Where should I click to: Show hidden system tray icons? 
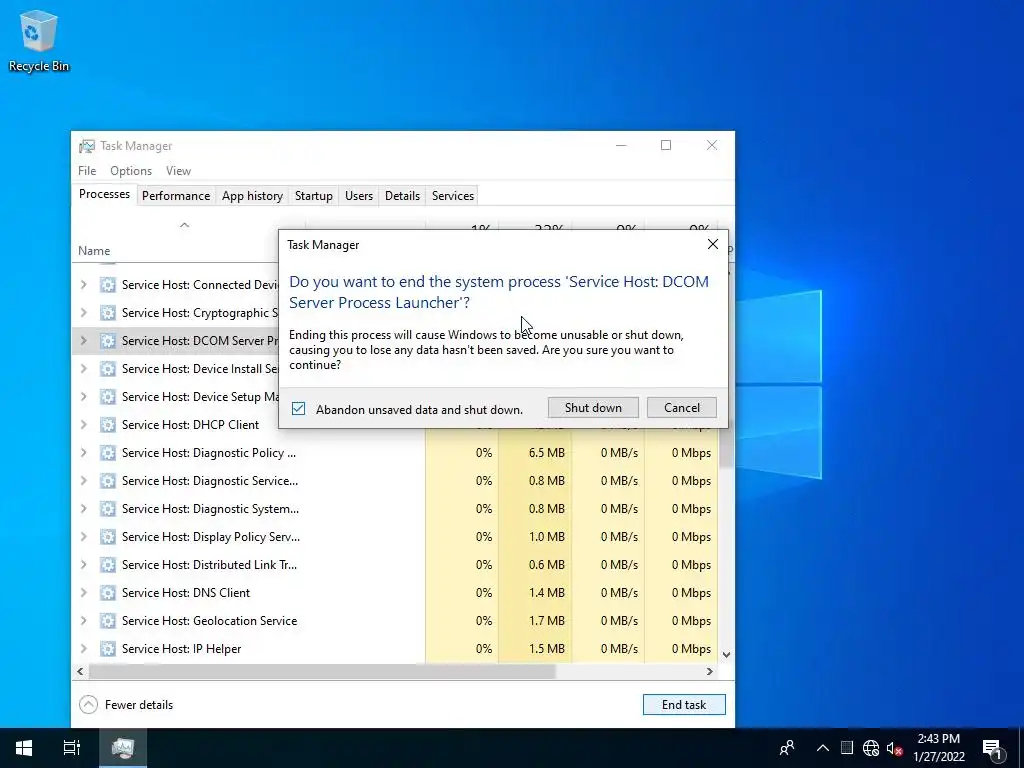pyautogui.click(x=823, y=748)
